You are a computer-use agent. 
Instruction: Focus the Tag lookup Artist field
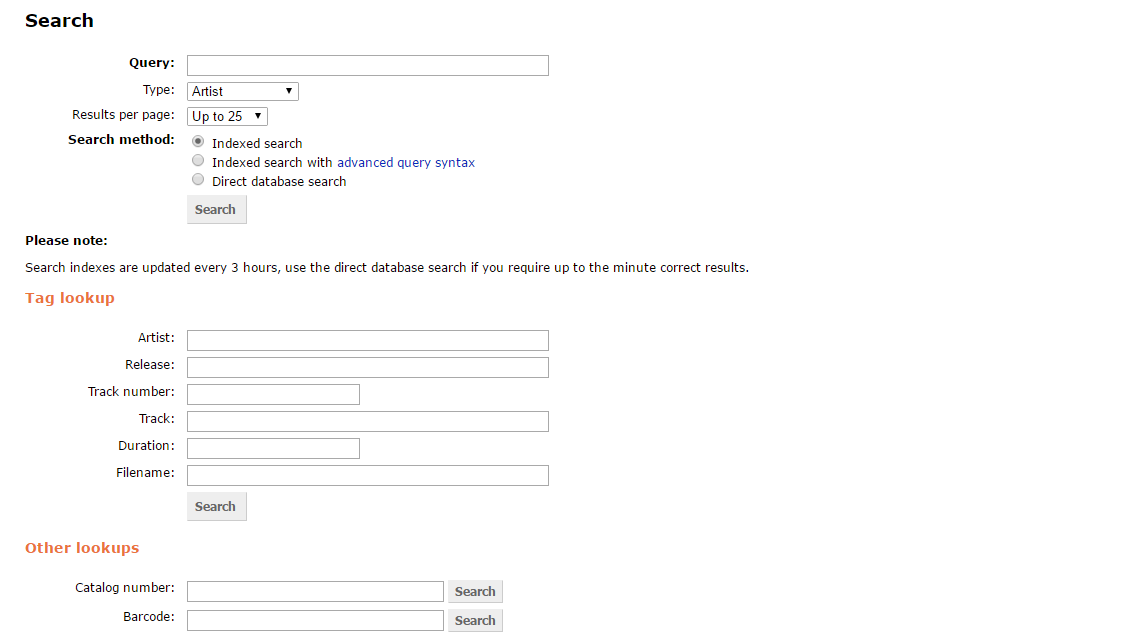(x=368, y=340)
